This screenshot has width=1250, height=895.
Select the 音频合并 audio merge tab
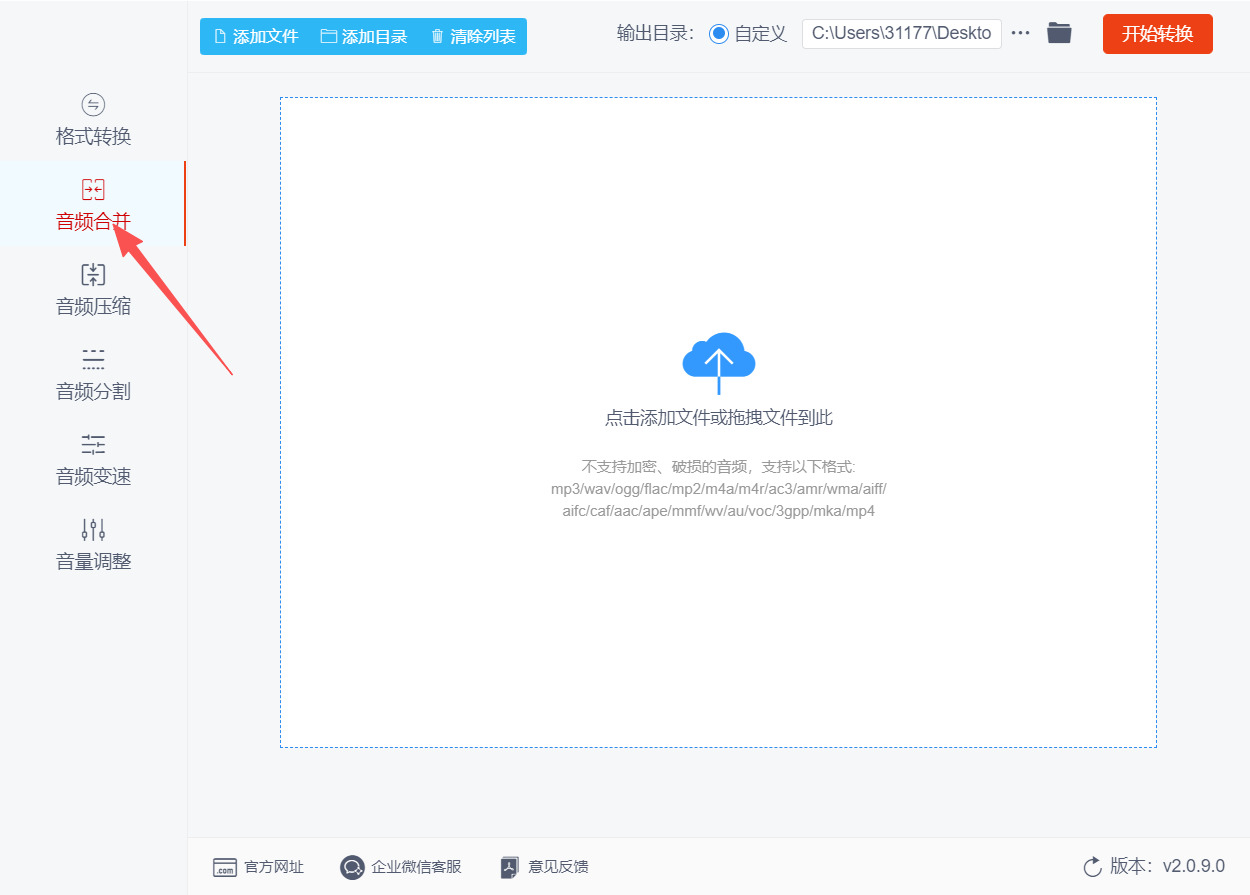[93, 204]
